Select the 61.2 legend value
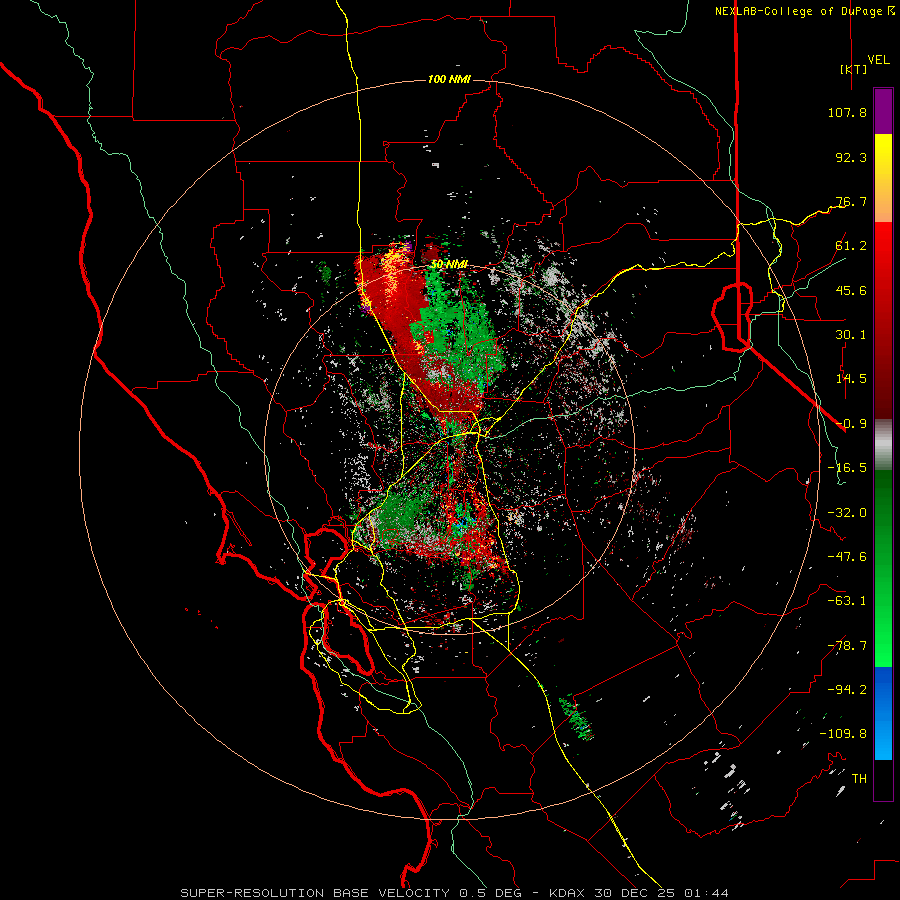Viewport: 900px width, 900px height. point(851,246)
